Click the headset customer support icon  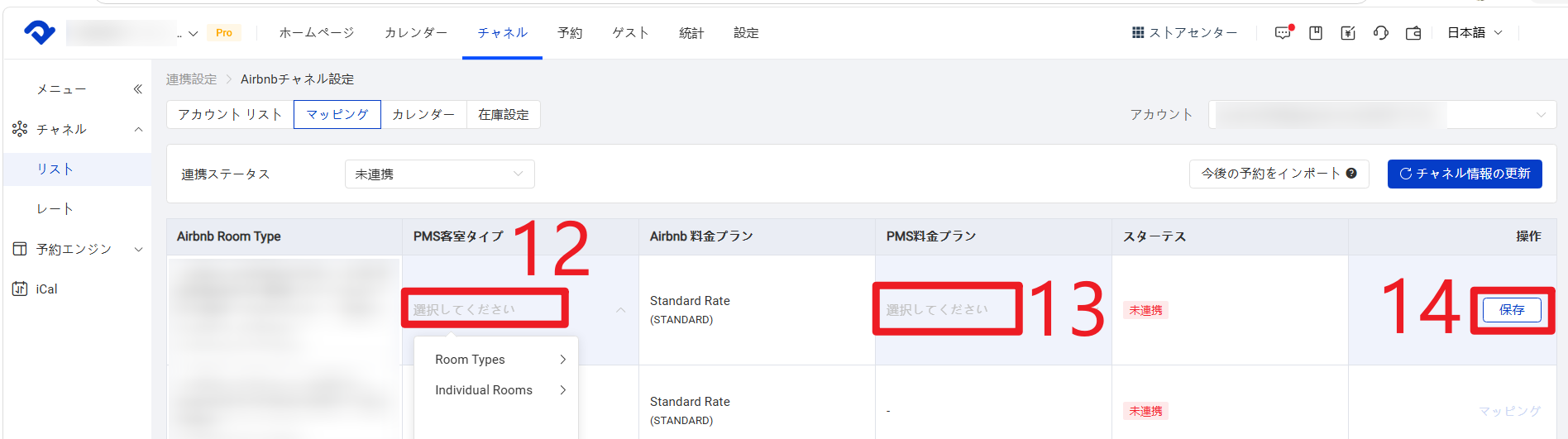point(1380,33)
